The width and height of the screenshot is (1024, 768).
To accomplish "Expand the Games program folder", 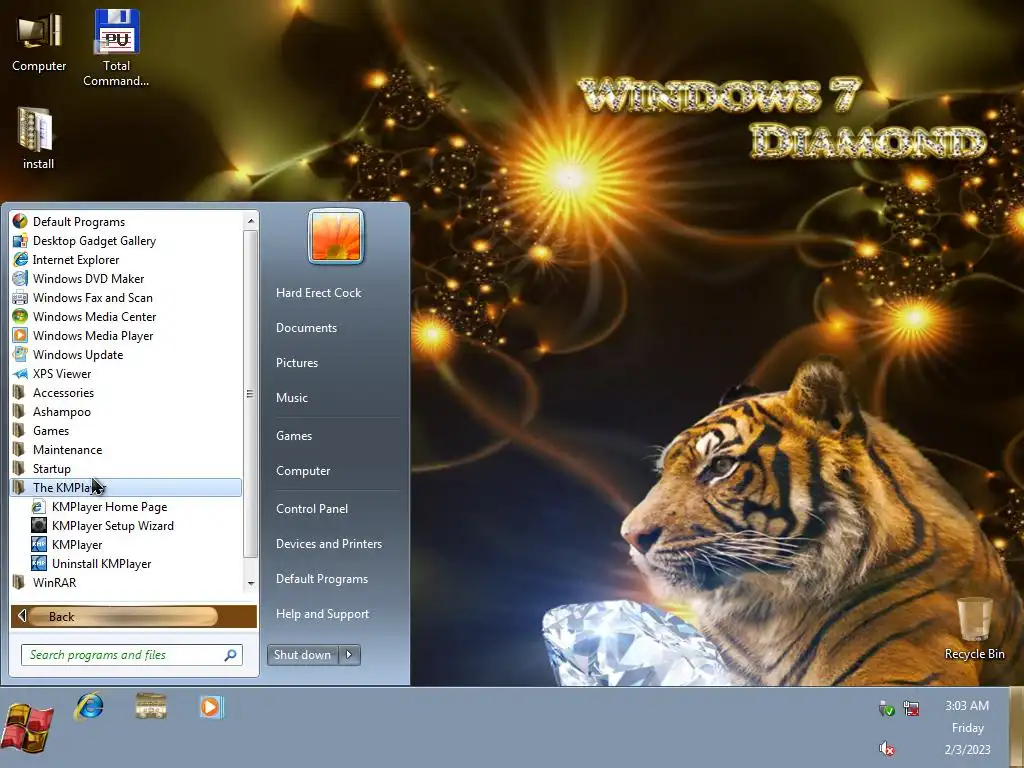I will coord(126,430).
